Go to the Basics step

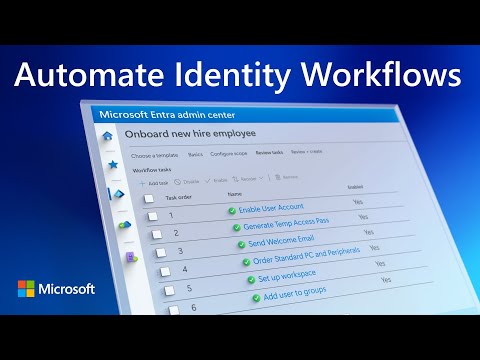(195, 154)
